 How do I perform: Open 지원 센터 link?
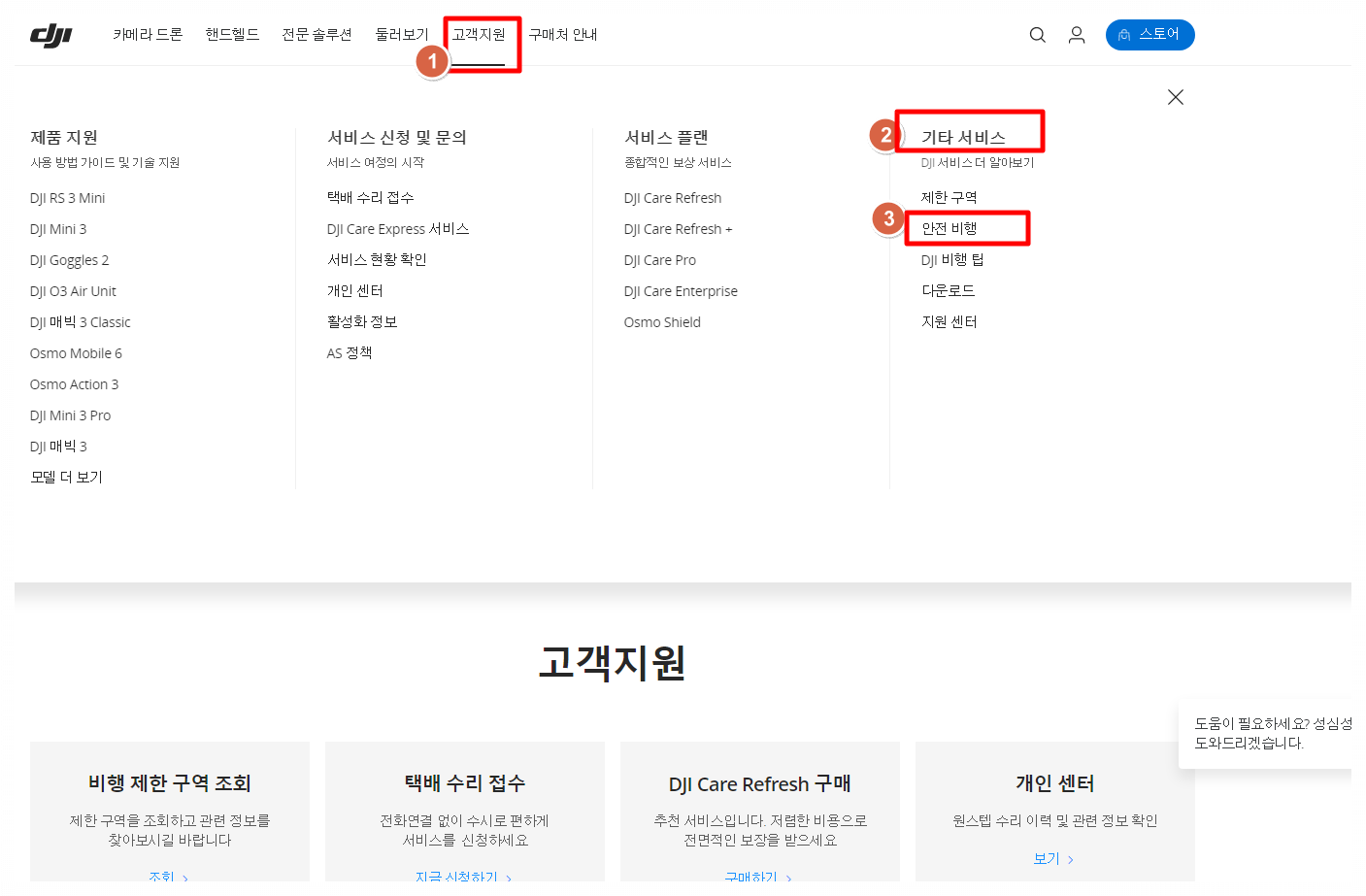click(949, 322)
